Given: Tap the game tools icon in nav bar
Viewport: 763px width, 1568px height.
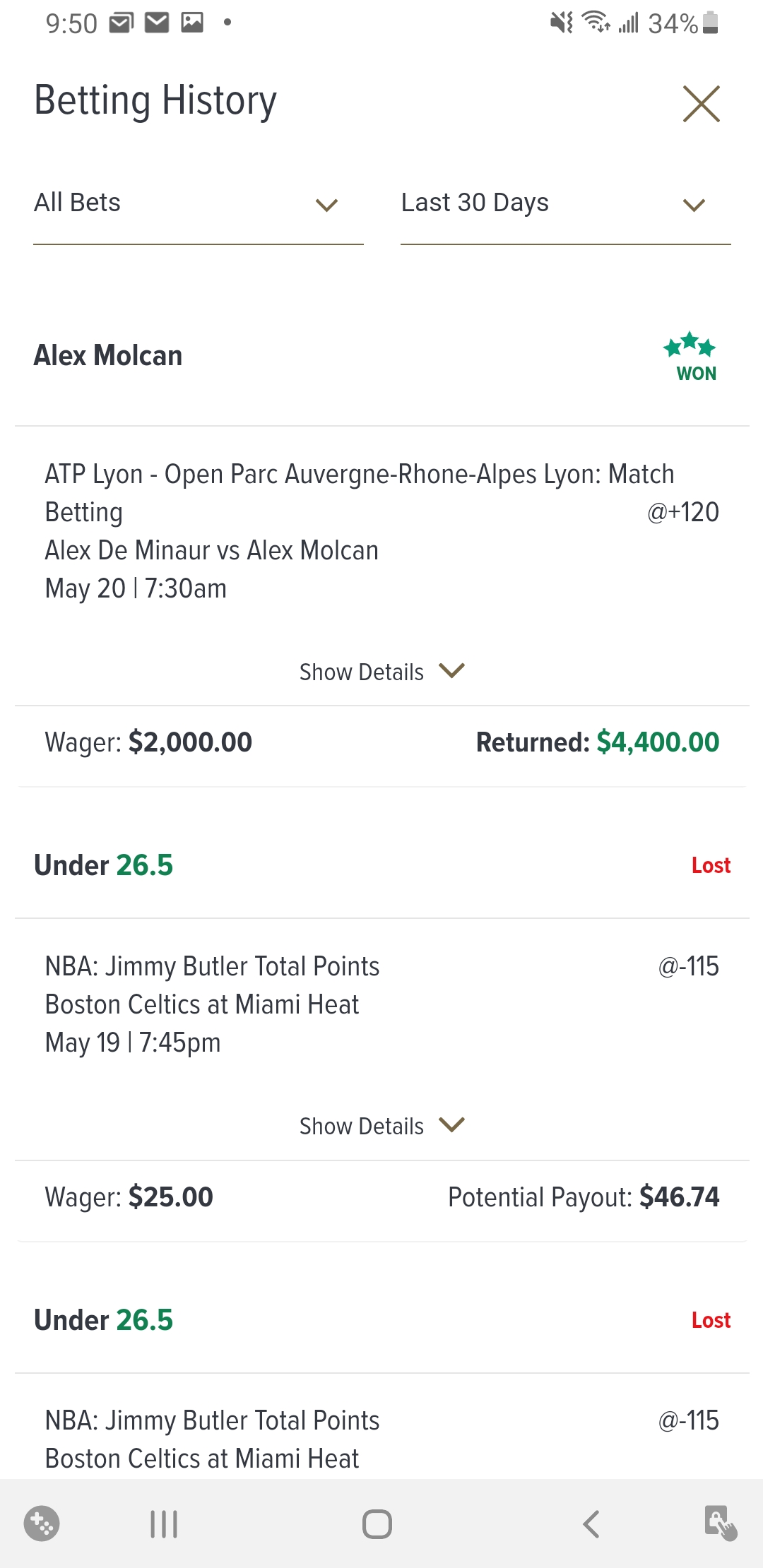Looking at the screenshot, I should pyautogui.click(x=42, y=1524).
